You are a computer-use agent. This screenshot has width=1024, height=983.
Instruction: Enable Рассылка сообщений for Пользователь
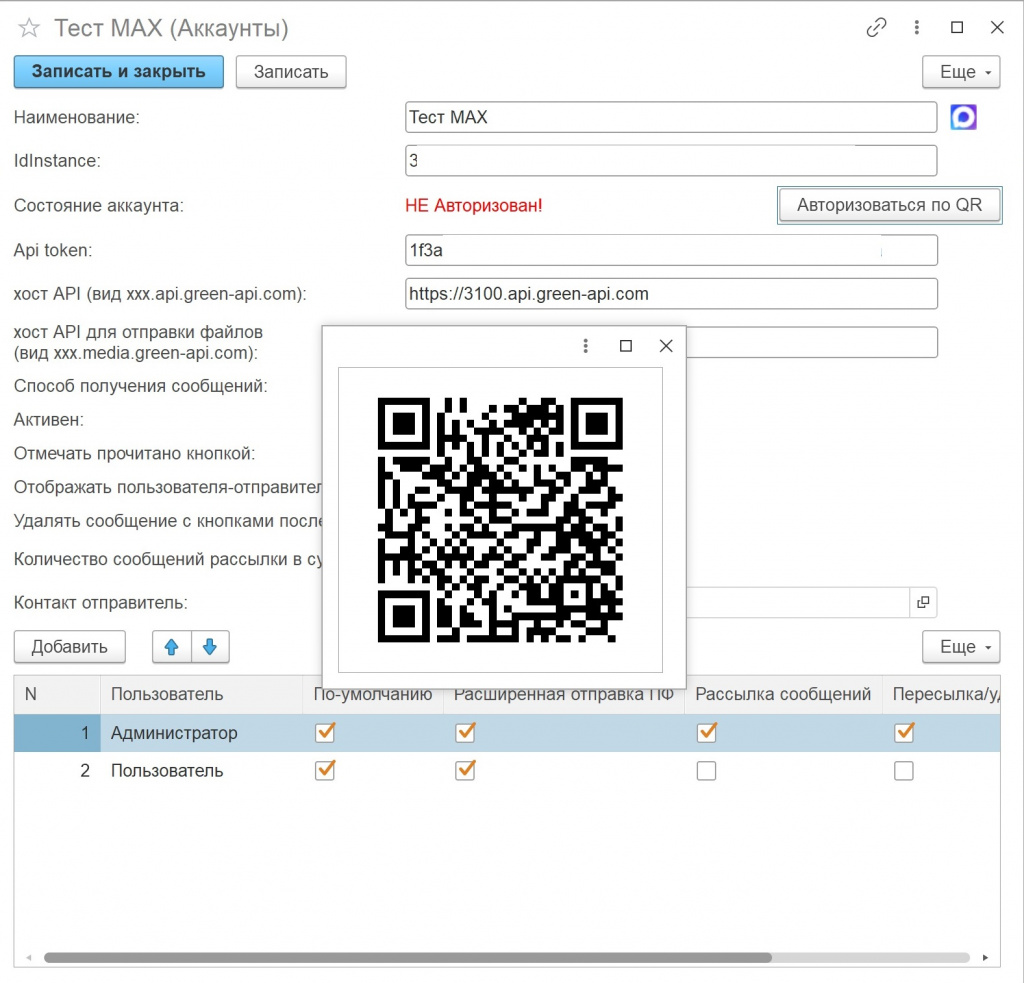pos(706,771)
